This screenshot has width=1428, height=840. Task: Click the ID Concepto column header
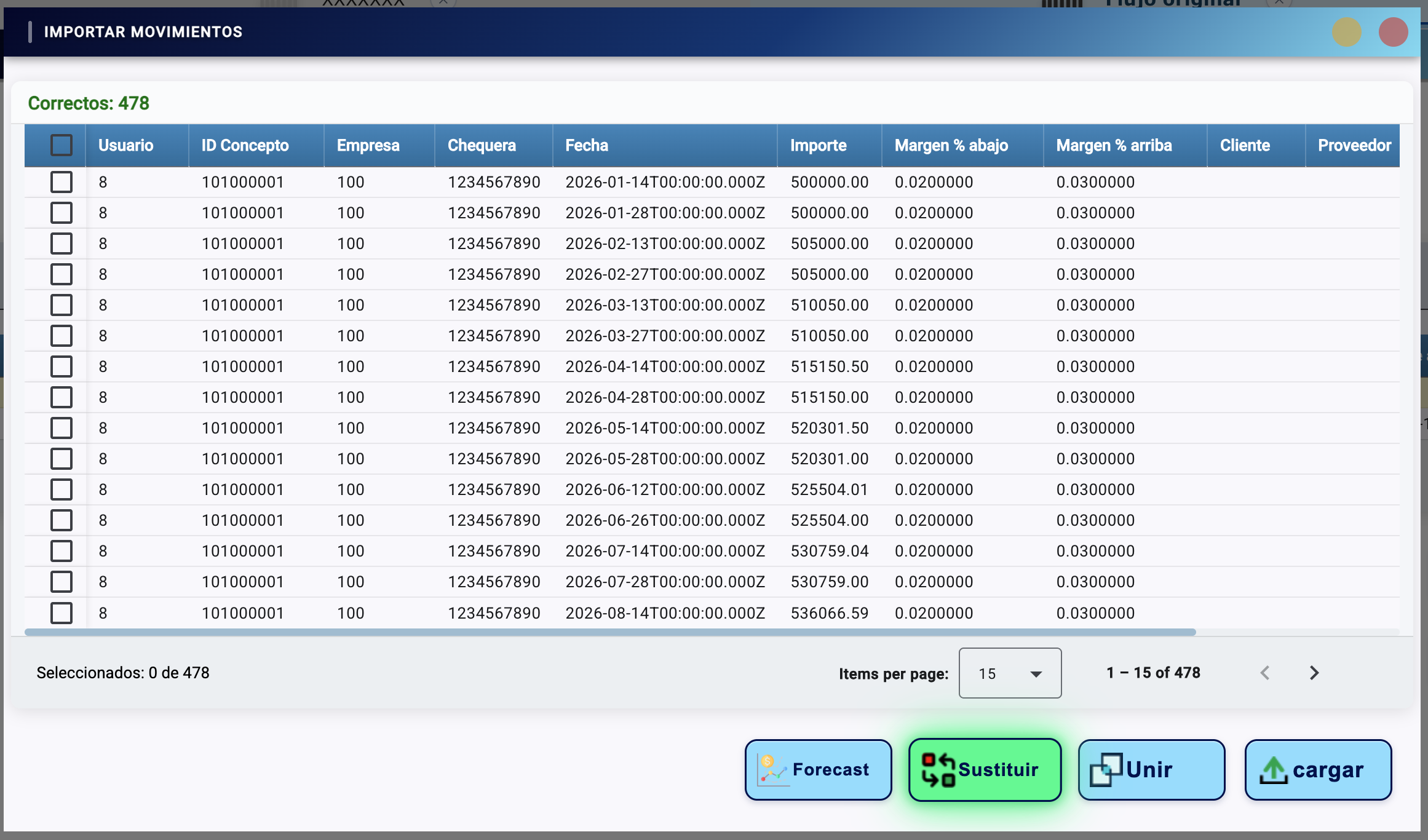click(x=245, y=145)
